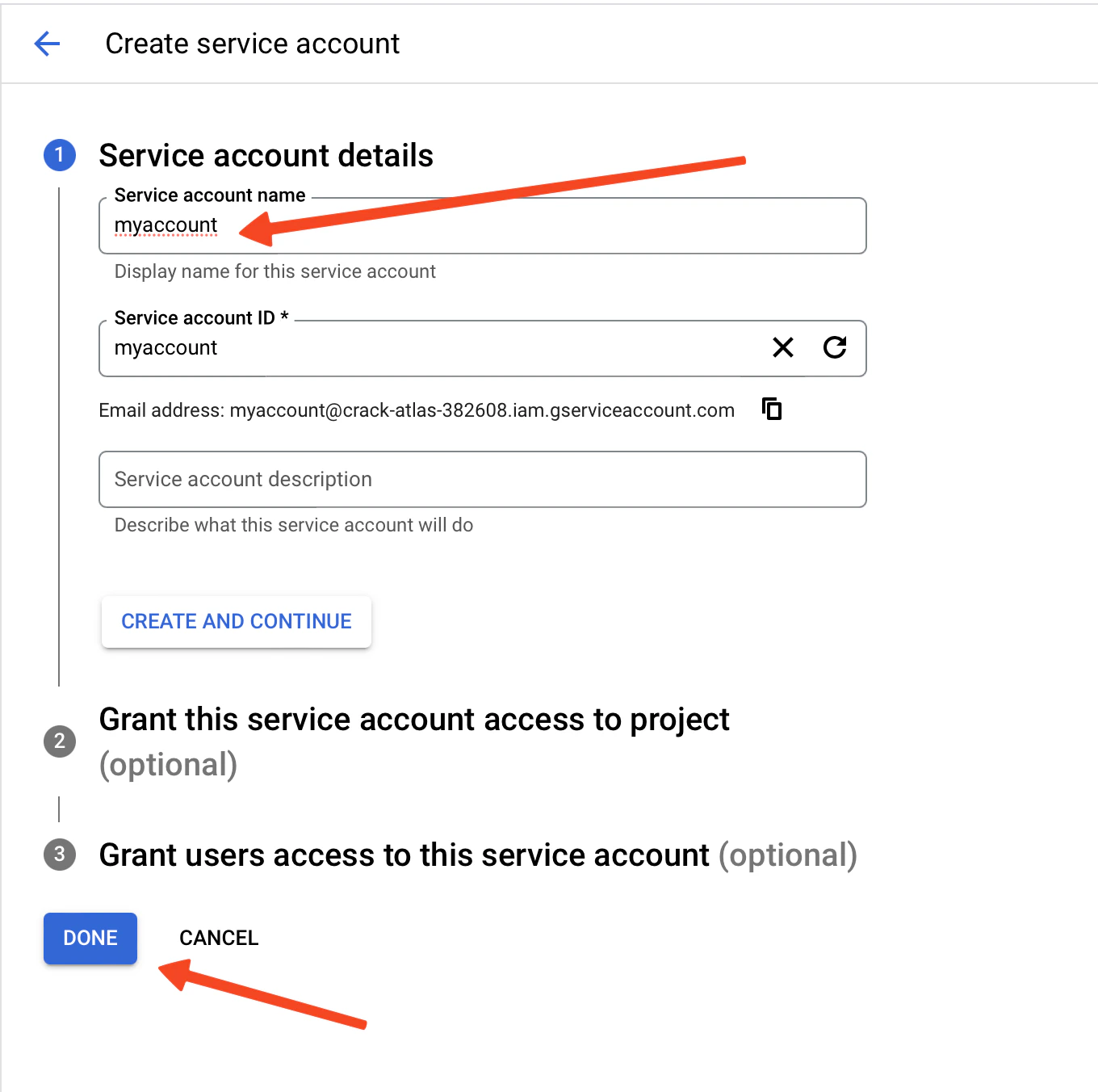Cancel service account creation
This screenshot has height=1092, width=1098.
(219, 938)
